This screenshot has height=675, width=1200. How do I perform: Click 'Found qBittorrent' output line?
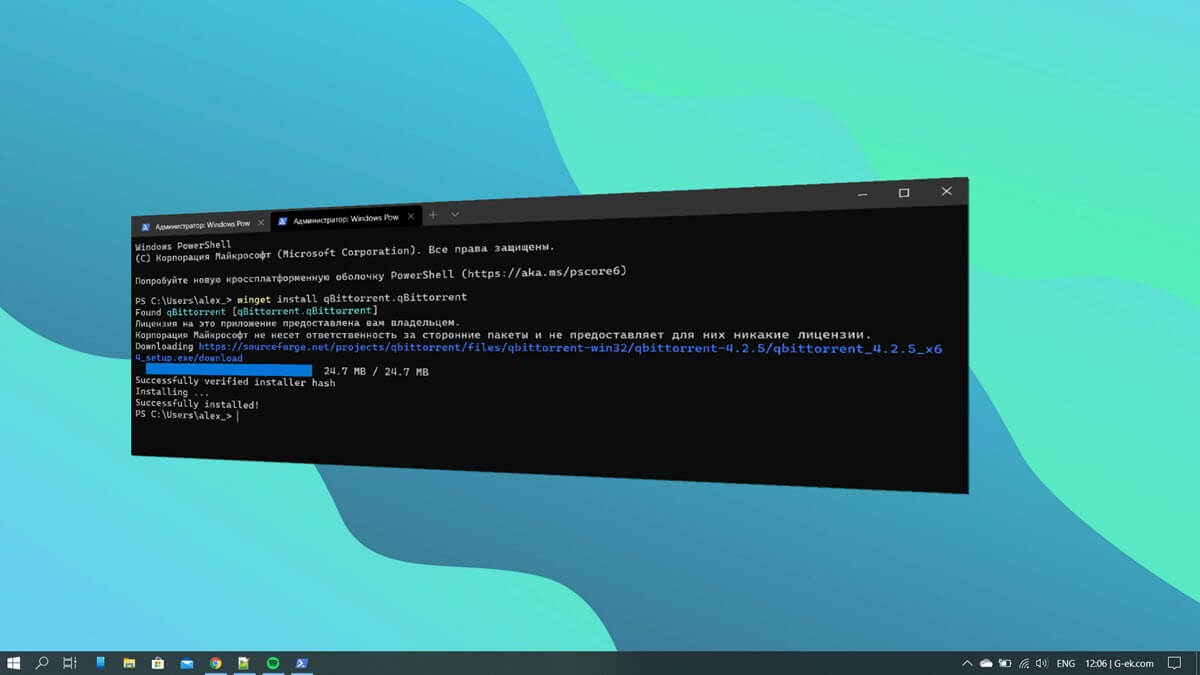(x=255, y=311)
